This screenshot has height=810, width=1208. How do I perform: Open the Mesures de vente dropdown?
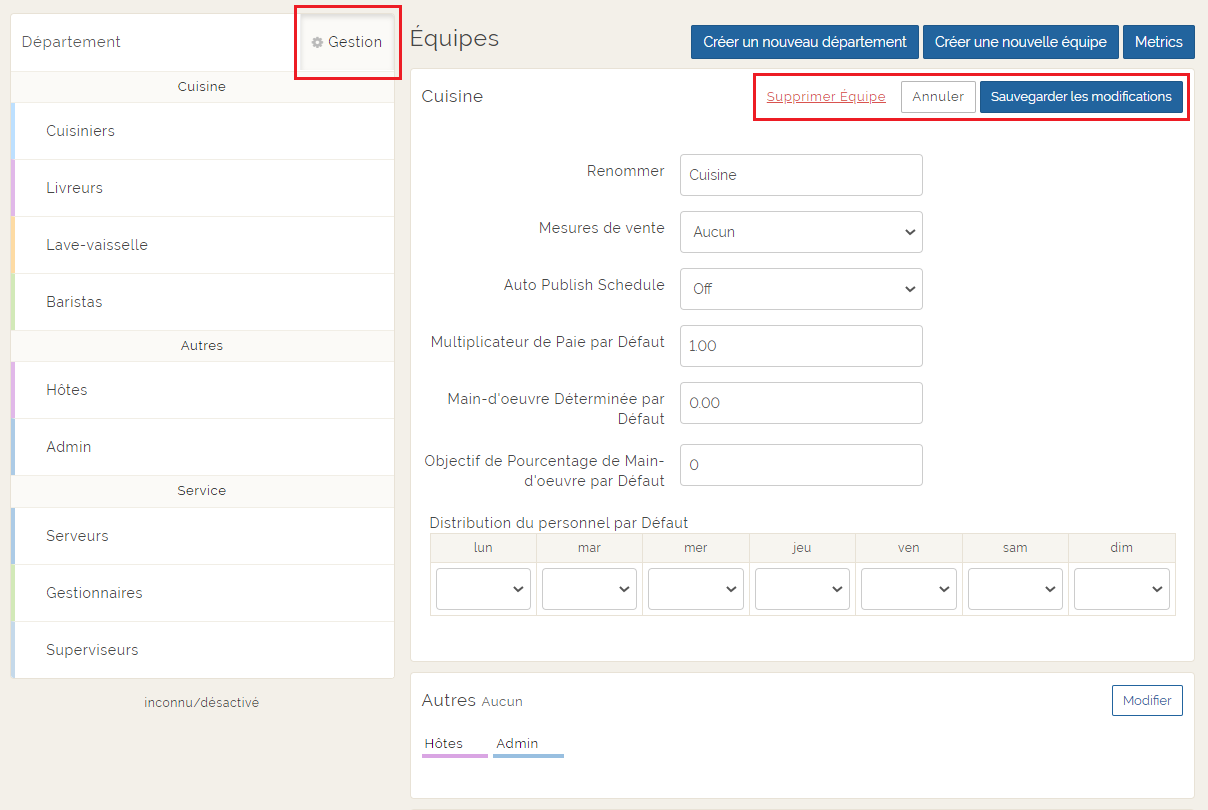801,232
